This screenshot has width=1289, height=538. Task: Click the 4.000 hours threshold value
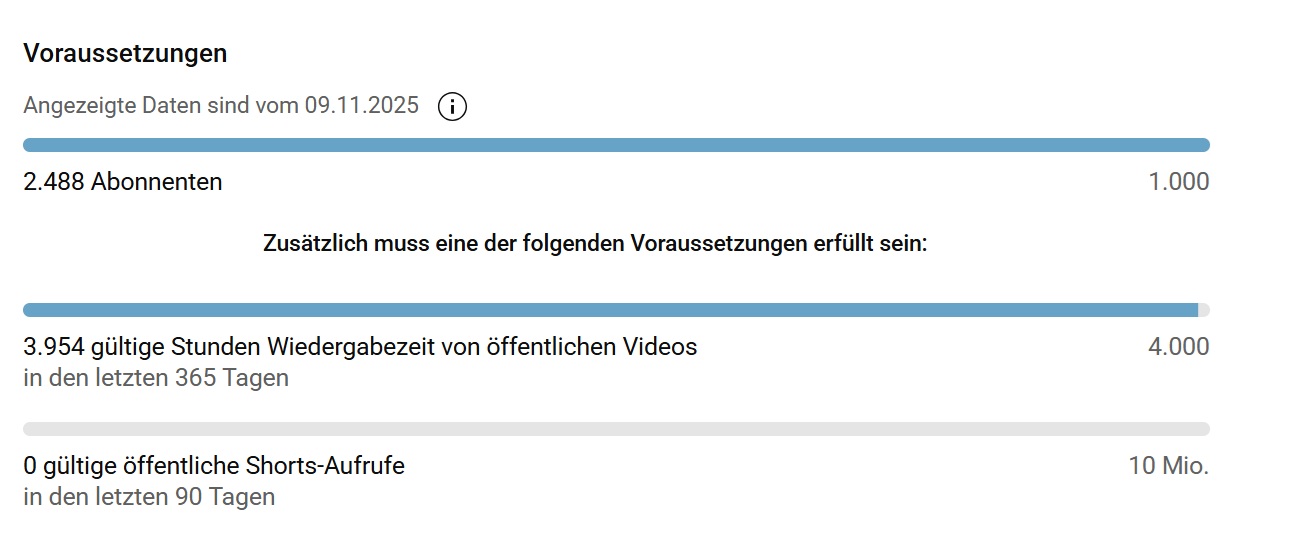click(x=1179, y=347)
